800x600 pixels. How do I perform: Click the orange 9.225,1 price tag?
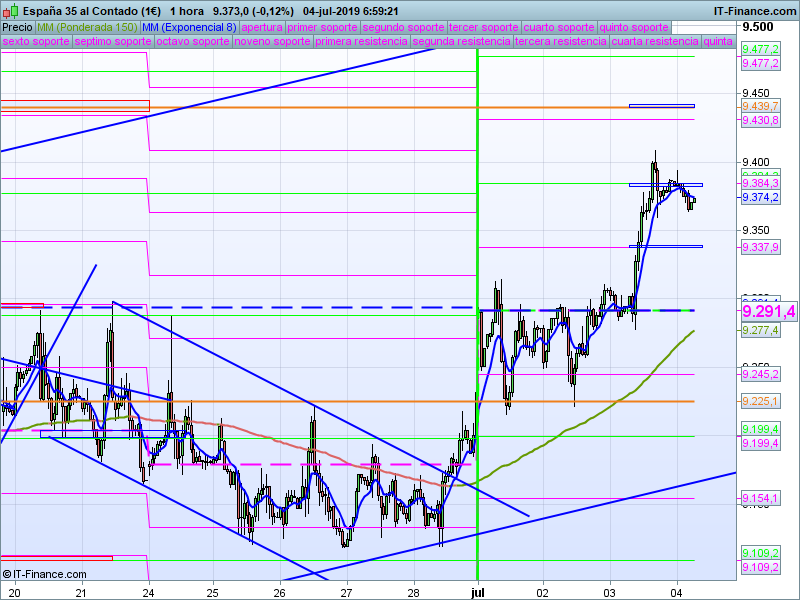point(760,401)
